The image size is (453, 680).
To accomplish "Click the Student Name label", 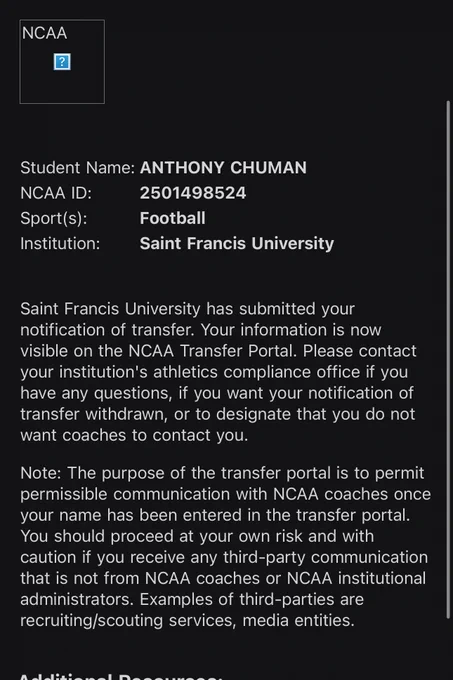I will [78, 168].
